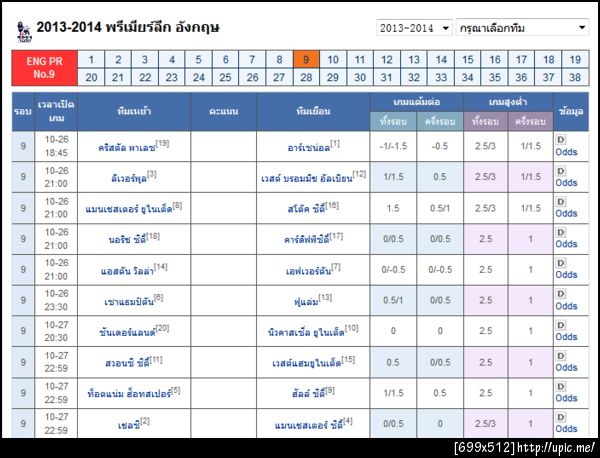Open Chelsea team link
The width and height of the screenshot is (600, 458).
point(129,425)
